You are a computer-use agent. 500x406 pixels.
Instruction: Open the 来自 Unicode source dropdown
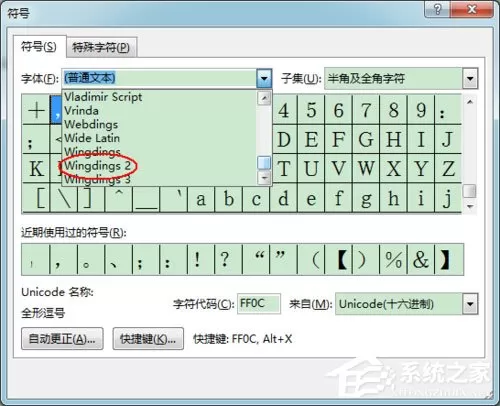470,304
